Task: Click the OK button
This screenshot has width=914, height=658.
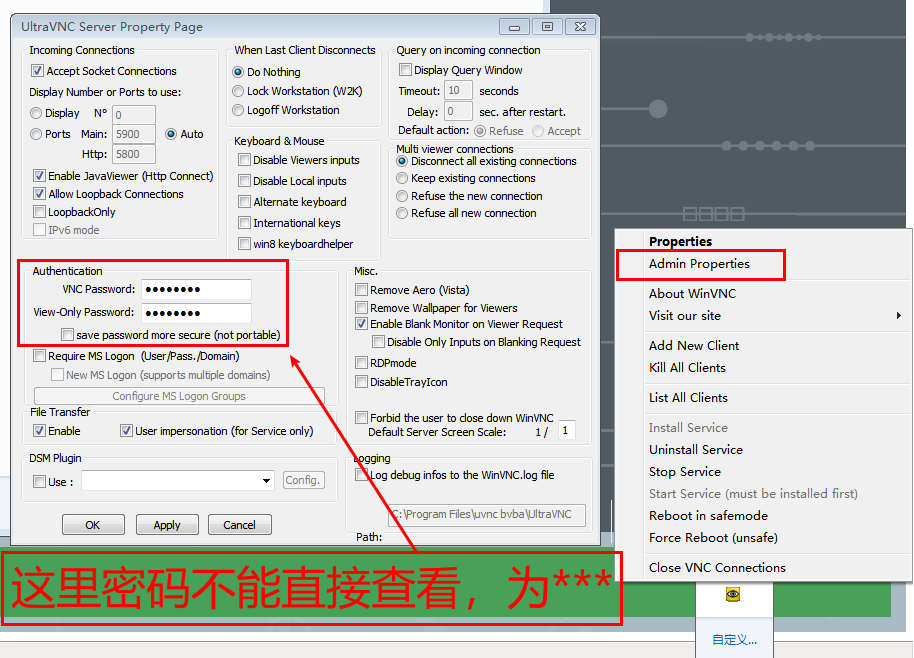Action: (x=93, y=525)
